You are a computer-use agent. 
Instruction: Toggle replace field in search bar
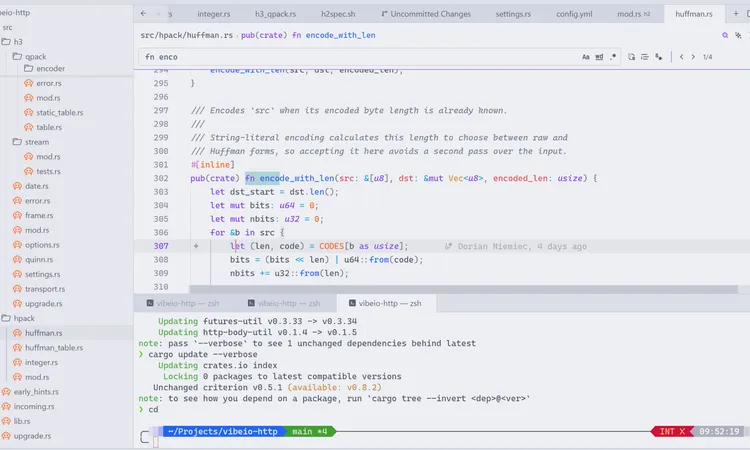(631, 57)
